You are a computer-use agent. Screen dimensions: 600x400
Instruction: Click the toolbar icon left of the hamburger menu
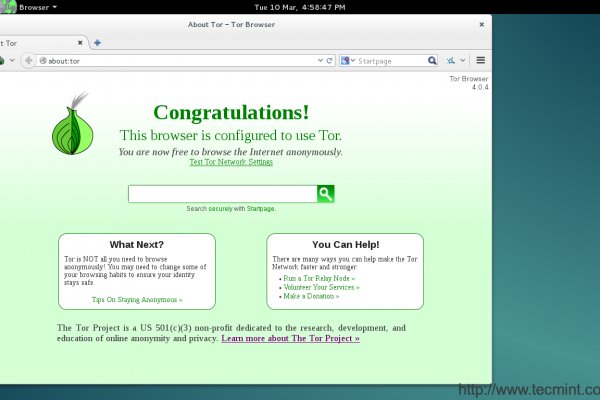(x=457, y=60)
